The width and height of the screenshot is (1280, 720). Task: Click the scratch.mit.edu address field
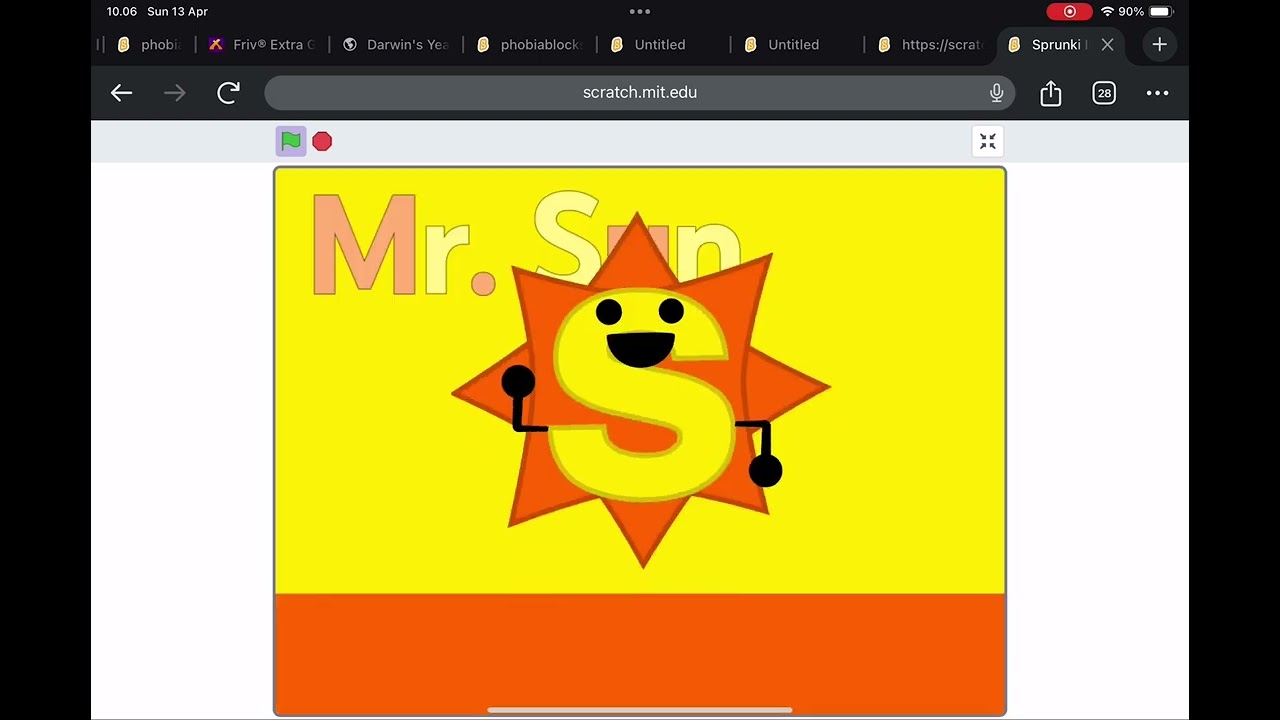click(640, 93)
